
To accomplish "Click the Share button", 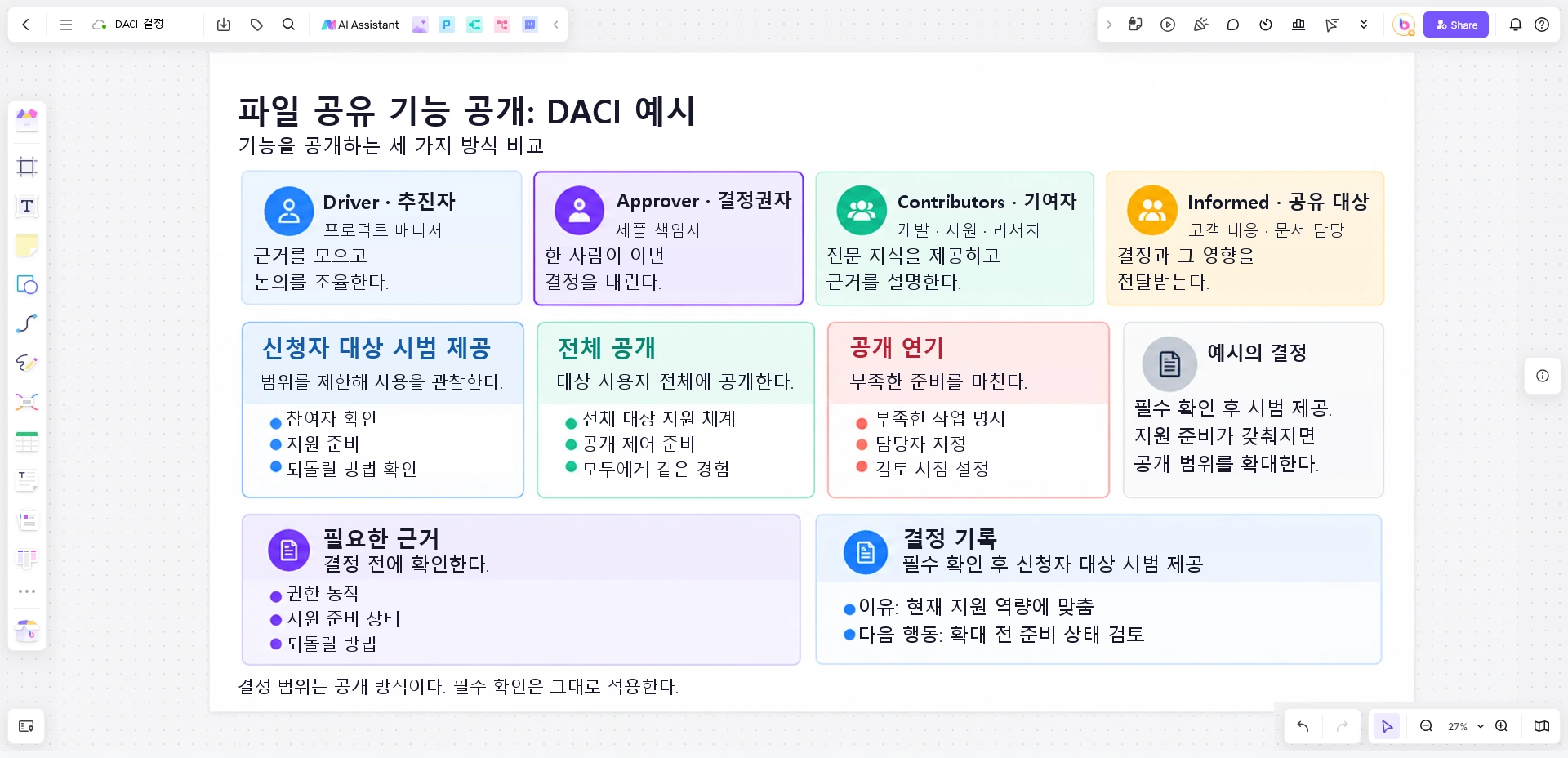I will (1456, 25).
